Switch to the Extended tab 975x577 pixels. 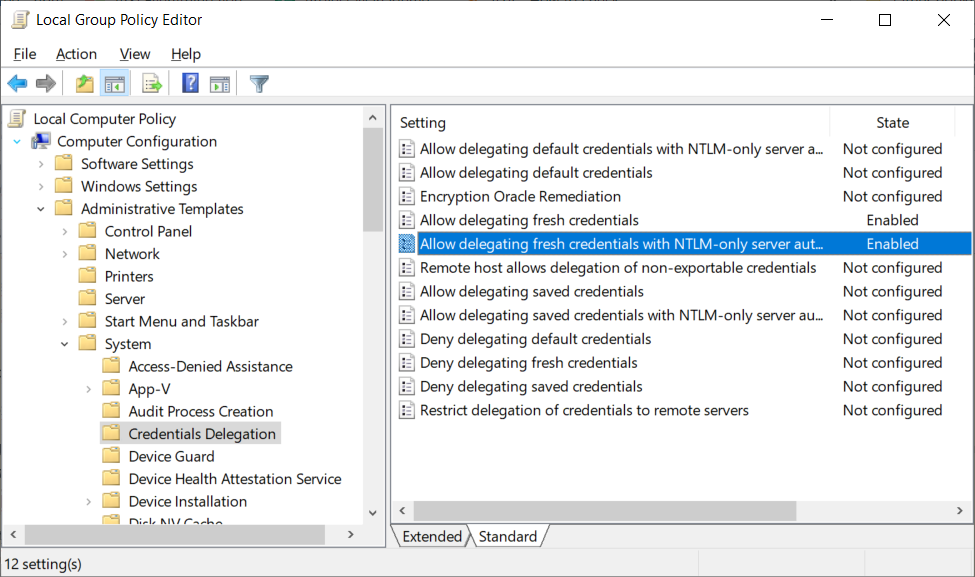(x=432, y=537)
